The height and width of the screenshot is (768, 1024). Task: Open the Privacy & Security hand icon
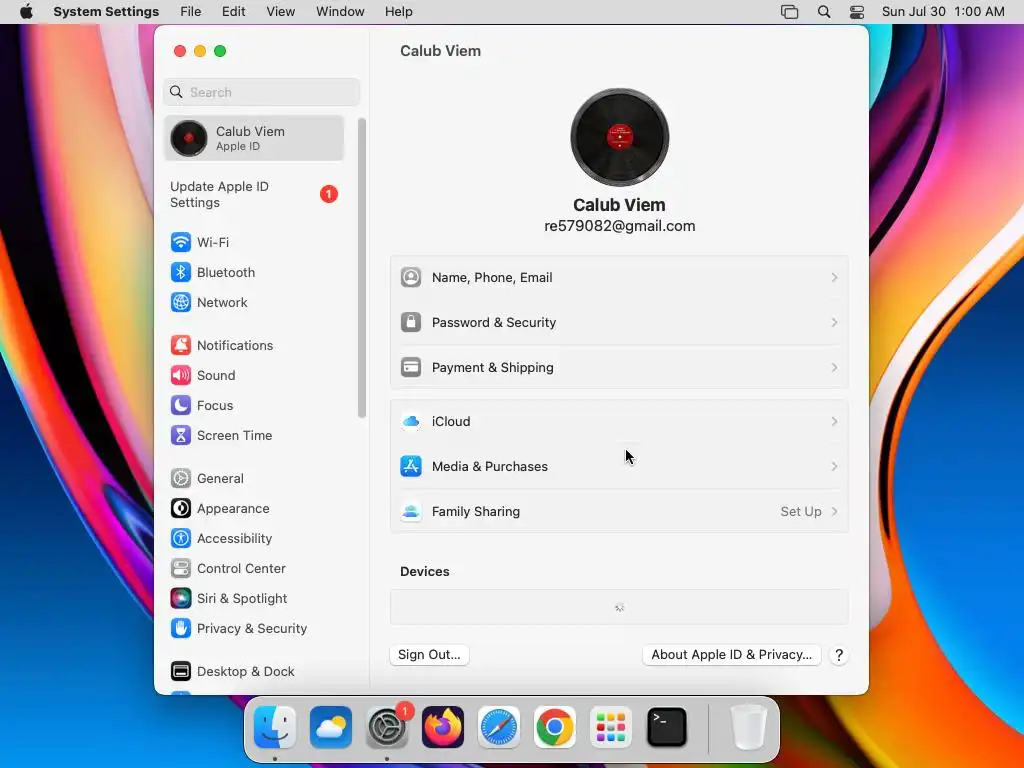[181, 629]
